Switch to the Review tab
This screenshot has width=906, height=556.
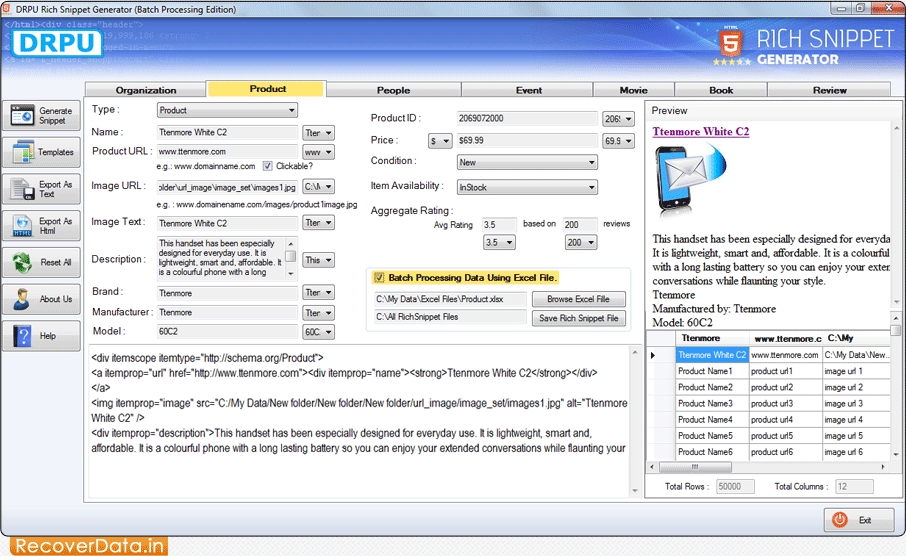[829, 90]
